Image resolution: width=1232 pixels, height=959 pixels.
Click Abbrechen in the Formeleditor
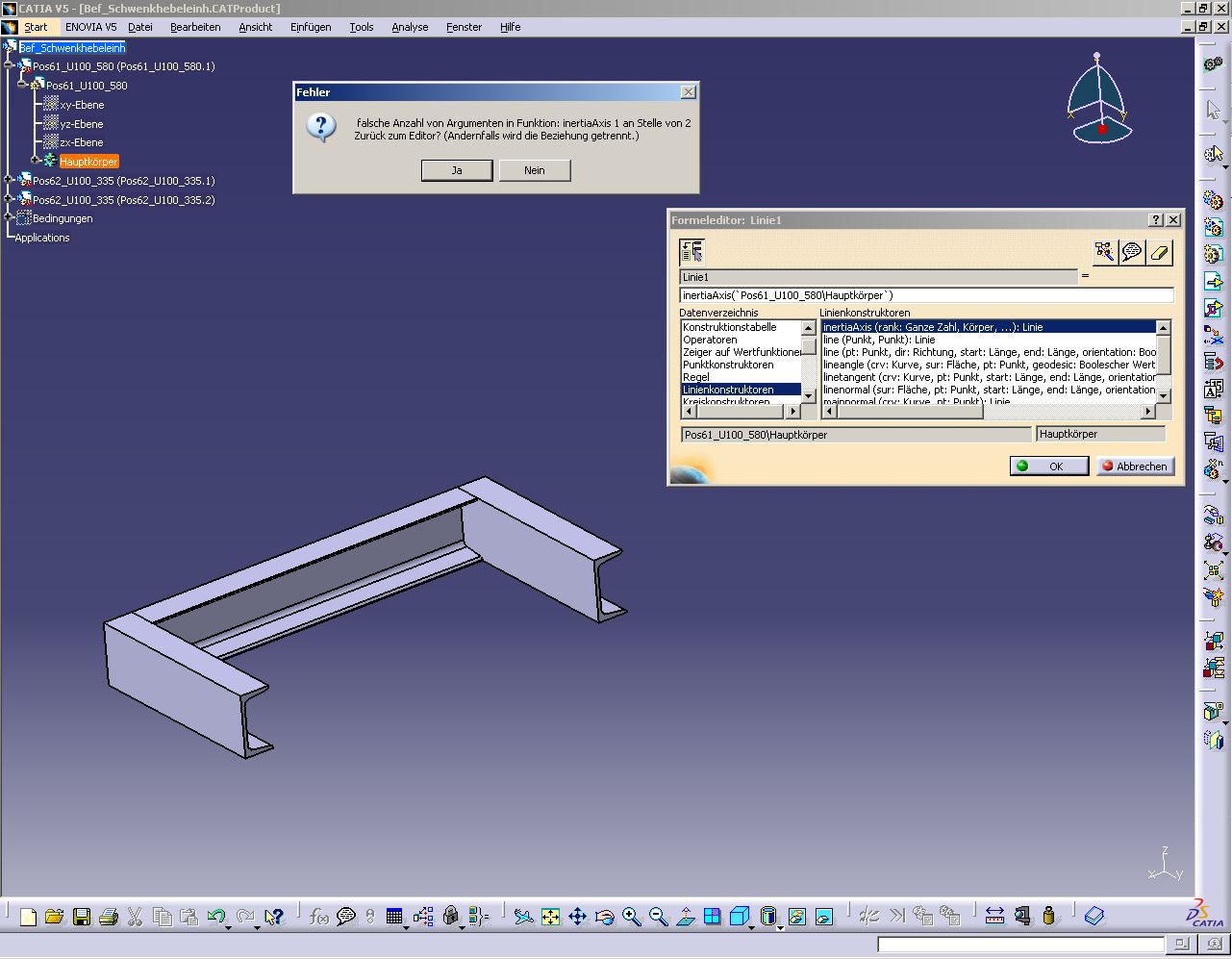pyautogui.click(x=1134, y=466)
